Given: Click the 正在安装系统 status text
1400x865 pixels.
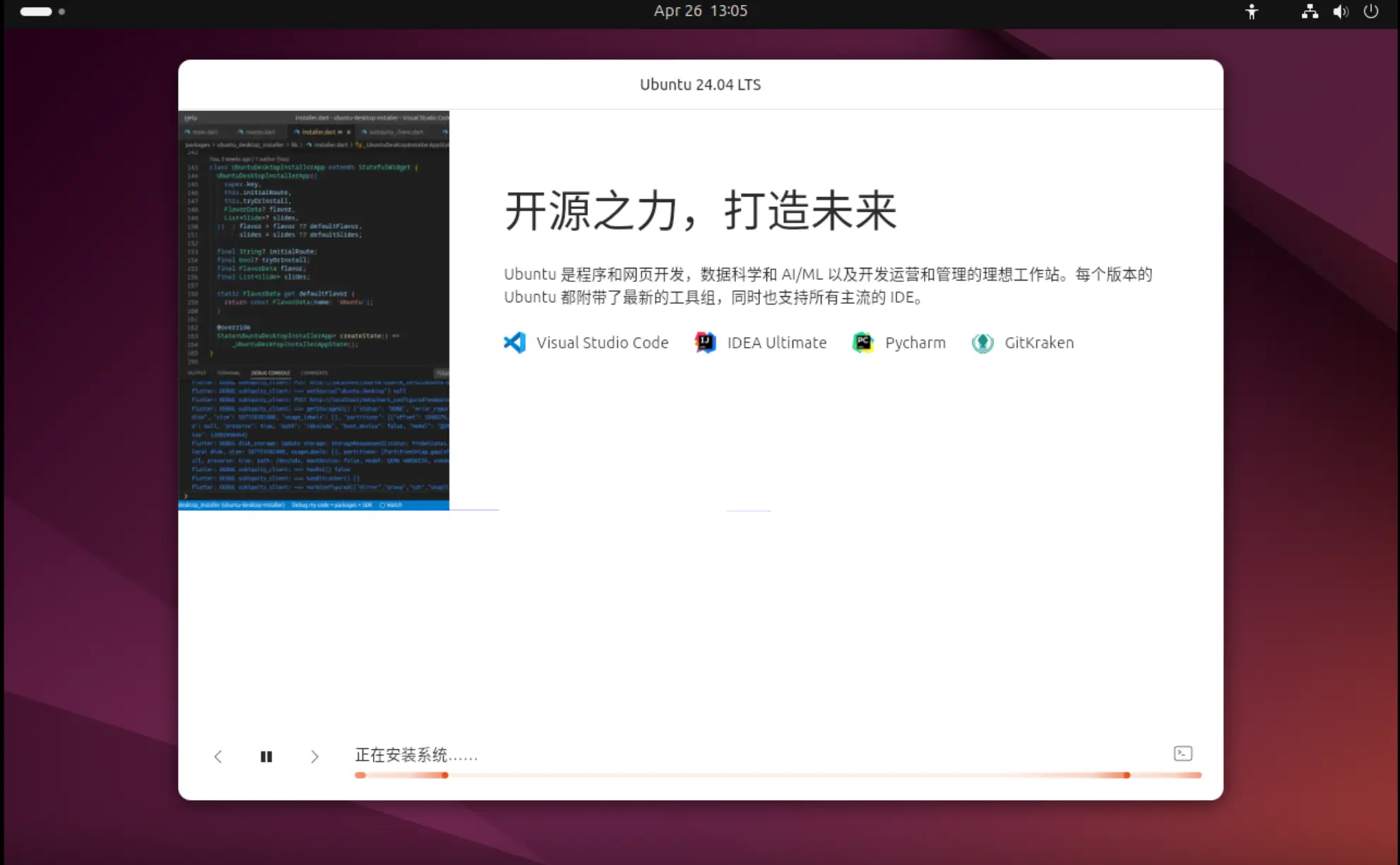Looking at the screenshot, I should (x=416, y=755).
